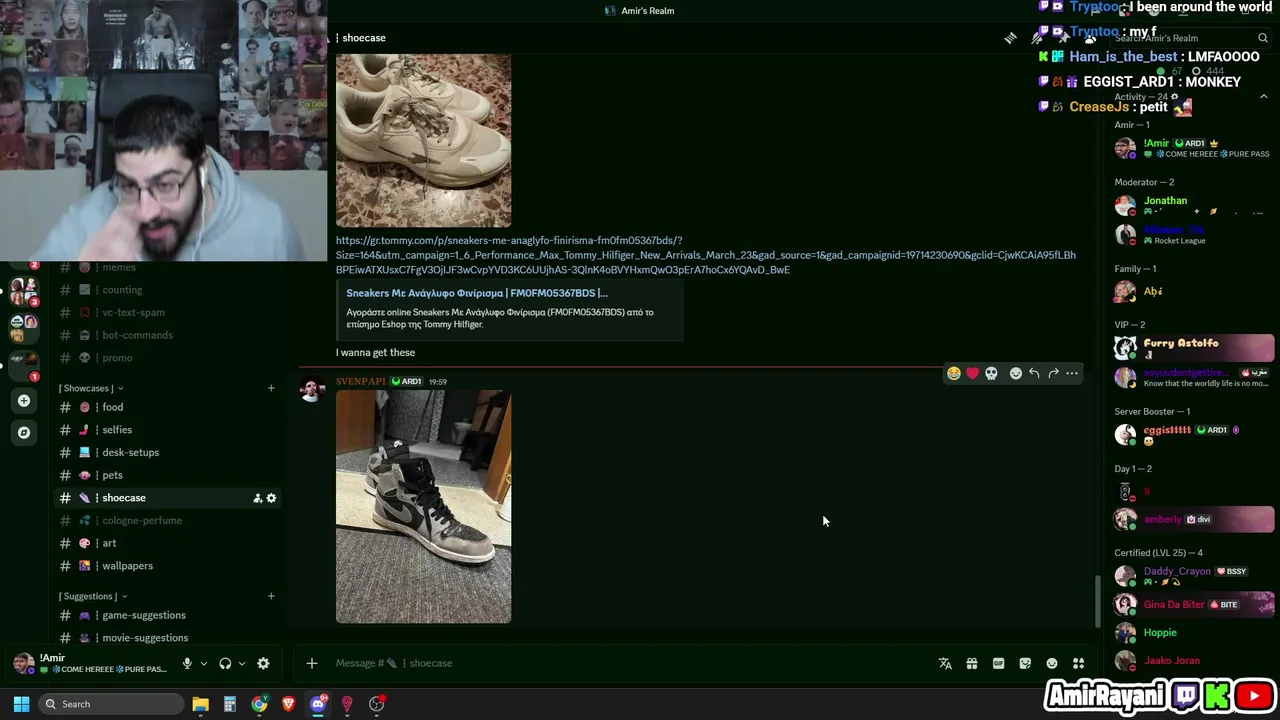Open the counting channel
Image resolution: width=1280 pixels, height=720 pixels.
click(x=168, y=290)
